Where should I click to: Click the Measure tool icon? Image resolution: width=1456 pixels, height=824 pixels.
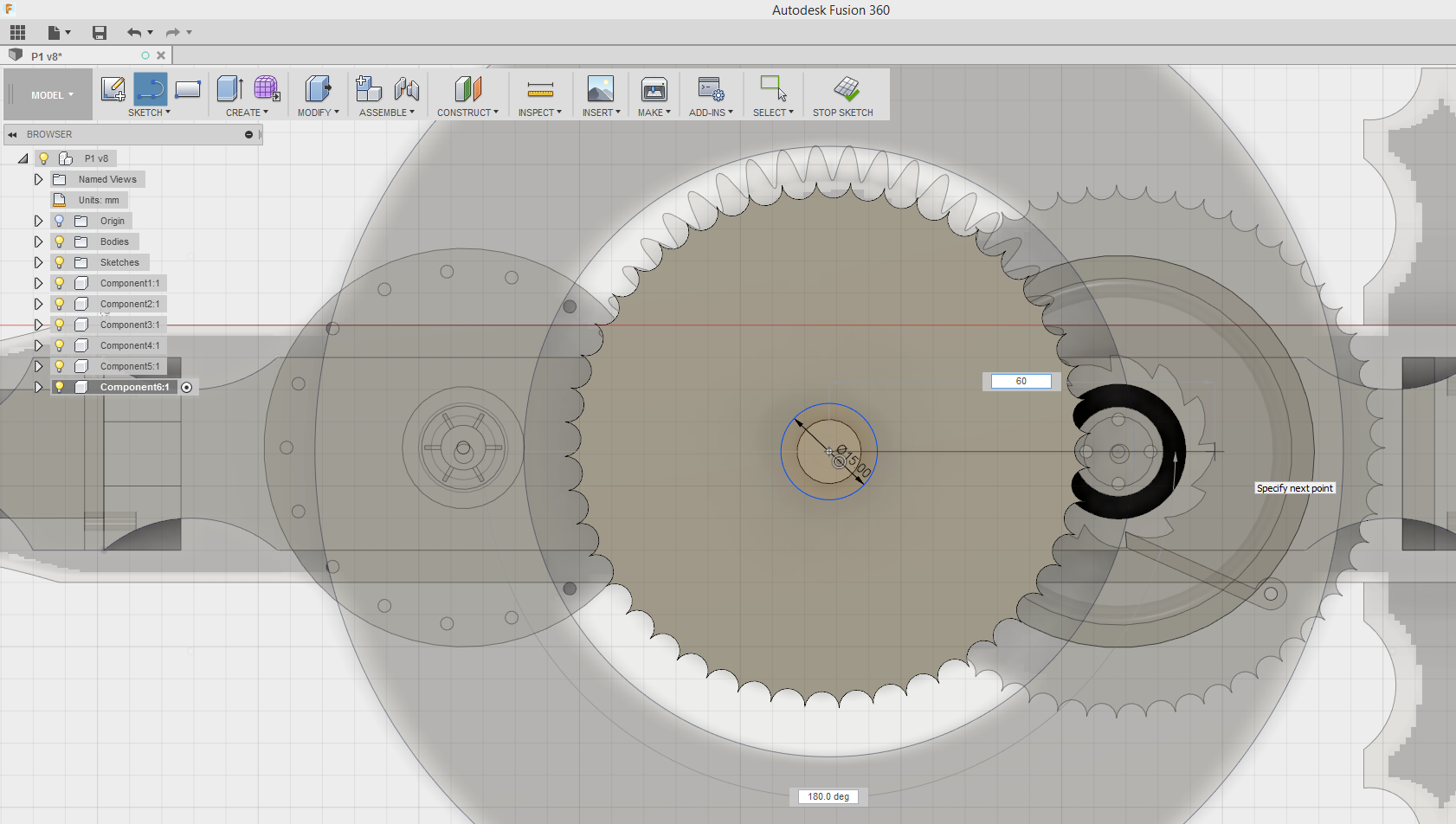tap(540, 88)
